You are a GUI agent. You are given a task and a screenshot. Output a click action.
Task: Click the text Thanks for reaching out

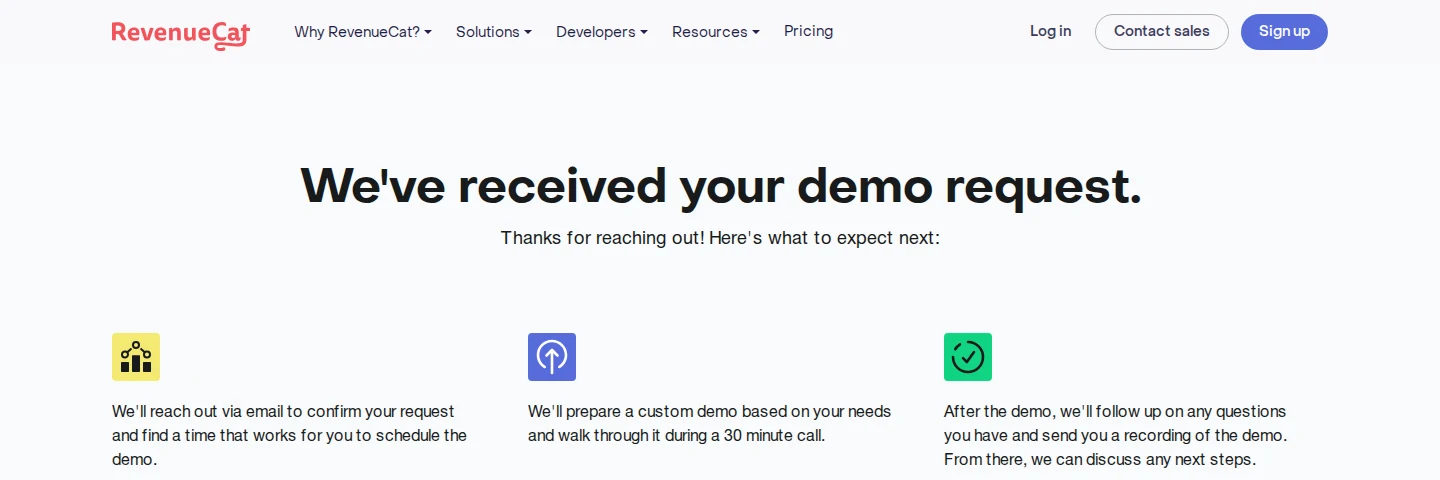pyautogui.click(x=601, y=238)
